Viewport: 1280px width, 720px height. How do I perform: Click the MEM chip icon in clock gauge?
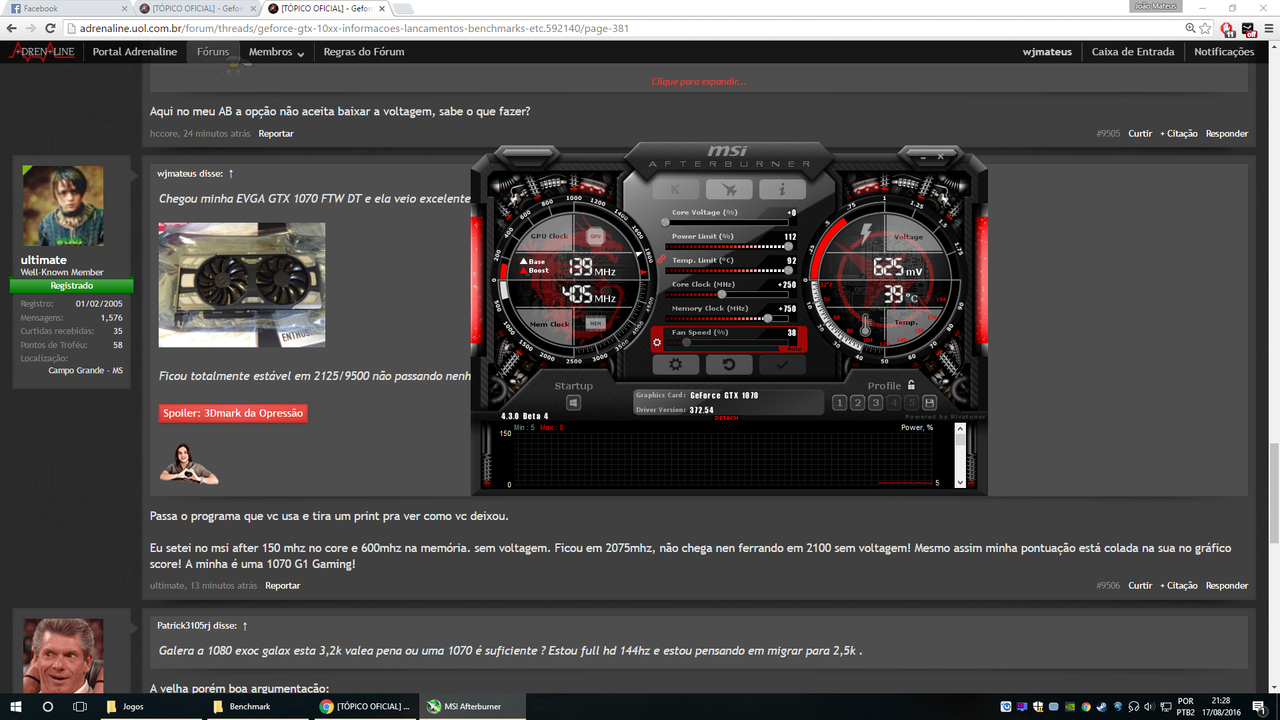pyautogui.click(x=595, y=324)
